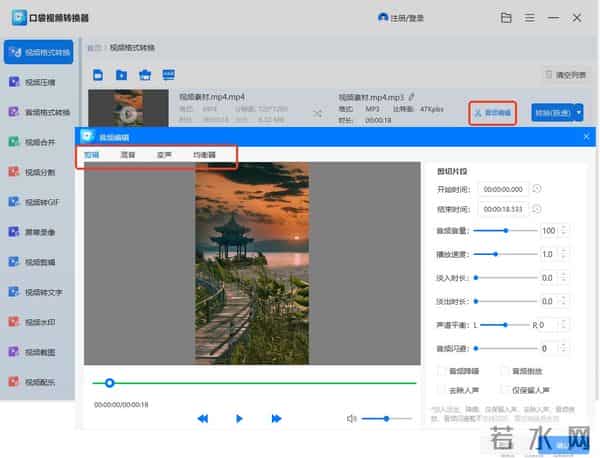Select 视频合并 icon in sidebar
Screen dimensions: 600x458
pos(14,142)
